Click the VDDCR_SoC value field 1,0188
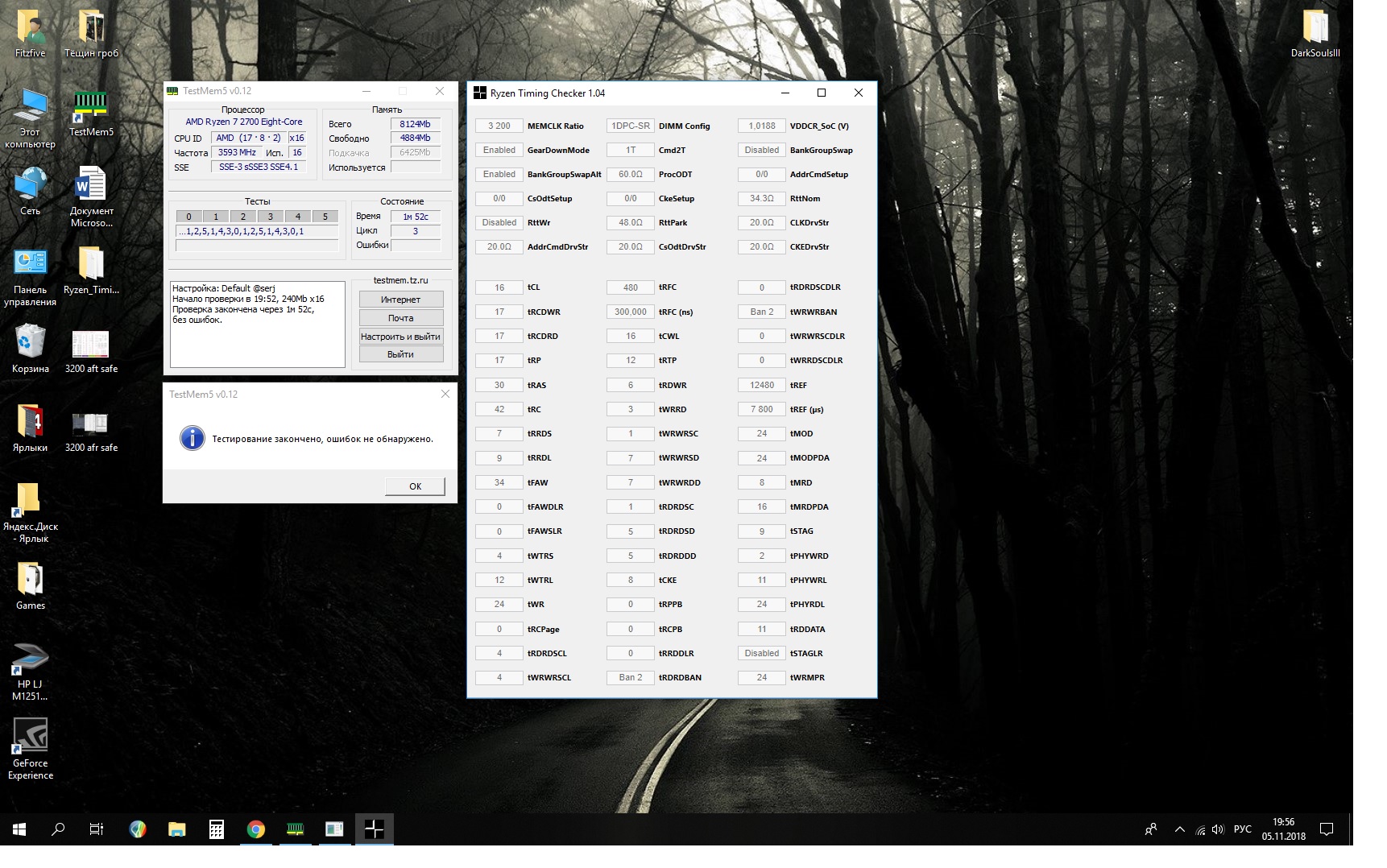The image size is (1387, 868). tap(762, 126)
